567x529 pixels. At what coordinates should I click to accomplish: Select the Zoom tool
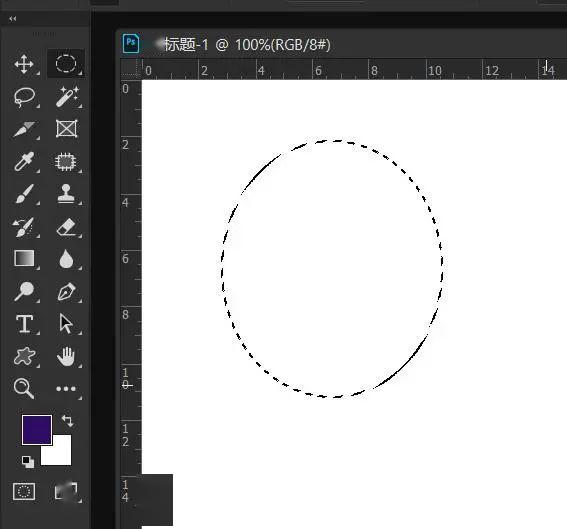(x=24, y=388)
